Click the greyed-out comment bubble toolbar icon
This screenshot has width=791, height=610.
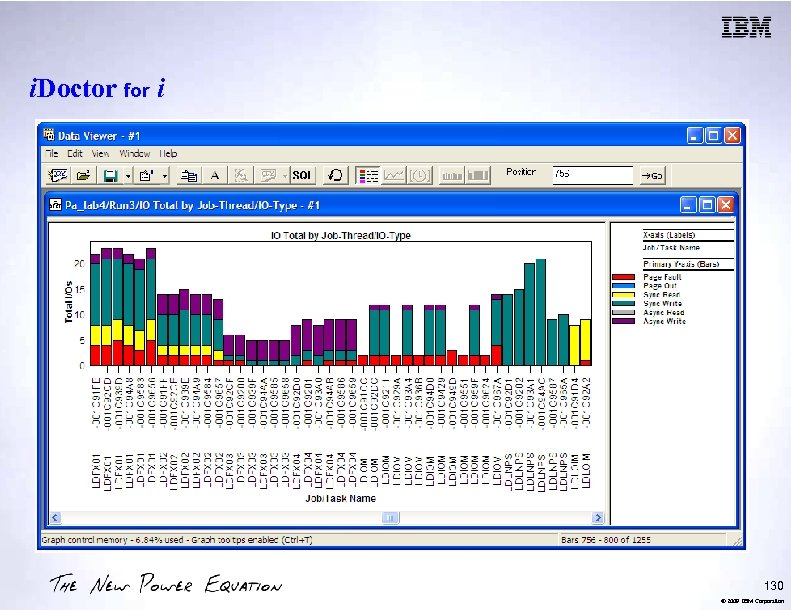[x=267, y=175]
